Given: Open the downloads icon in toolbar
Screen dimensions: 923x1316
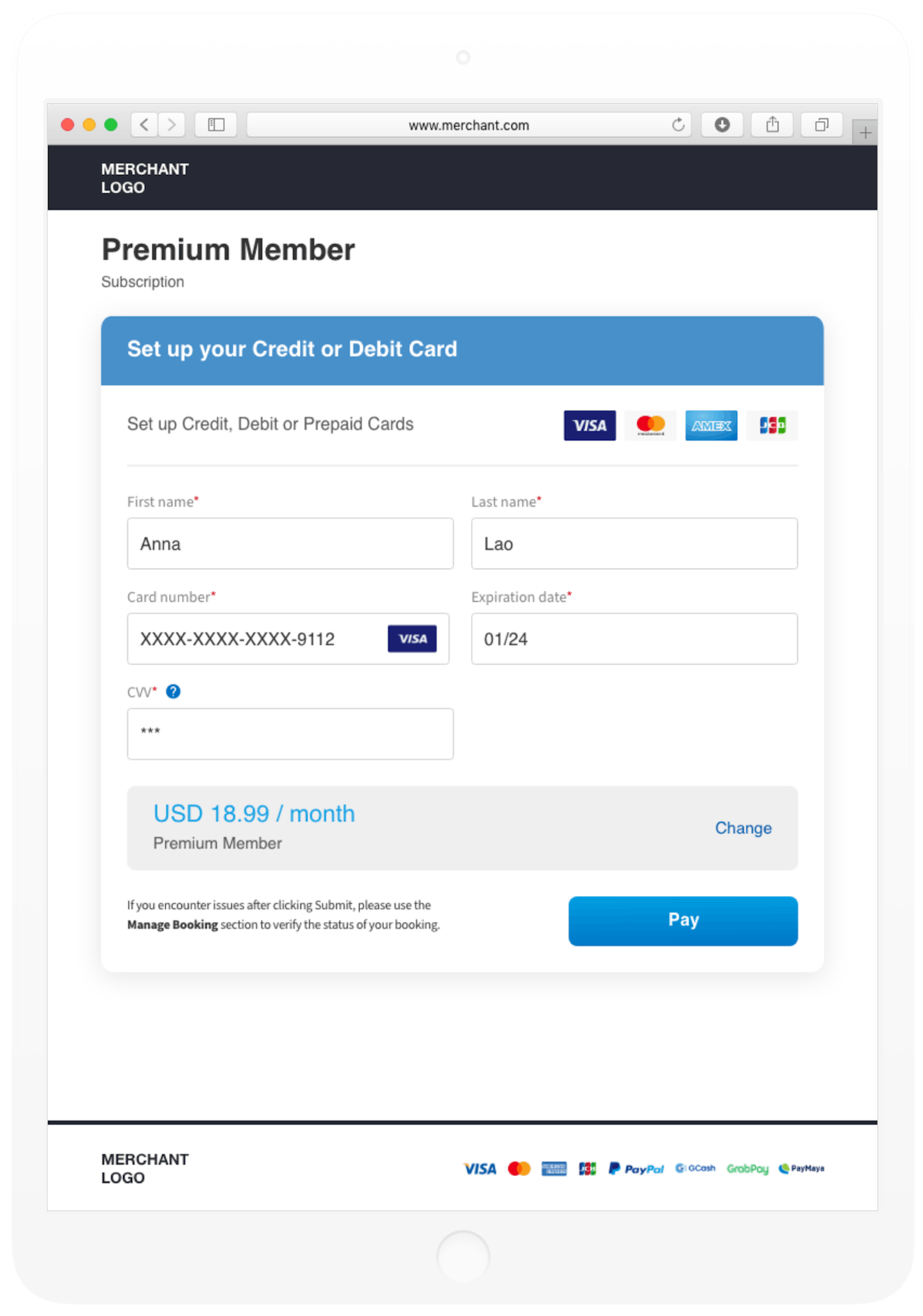Looking at the screenshot, I should [722, 124].
